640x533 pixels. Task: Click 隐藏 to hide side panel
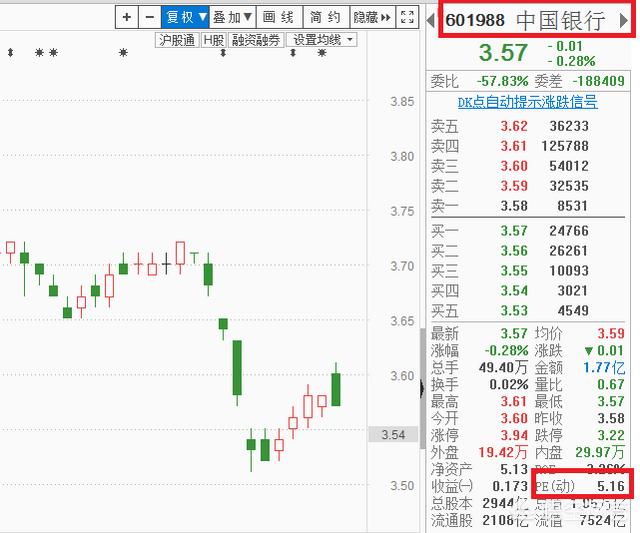373,17
